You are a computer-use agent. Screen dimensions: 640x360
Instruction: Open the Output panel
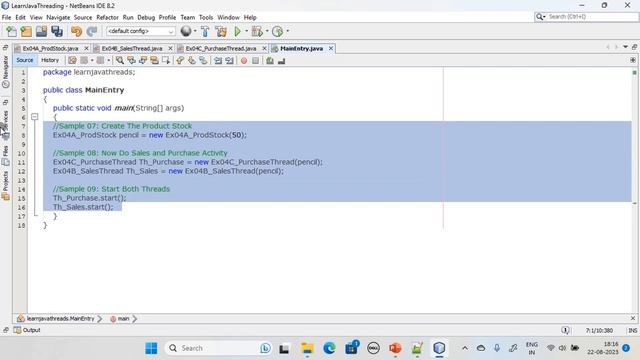[x=27, y=330]
